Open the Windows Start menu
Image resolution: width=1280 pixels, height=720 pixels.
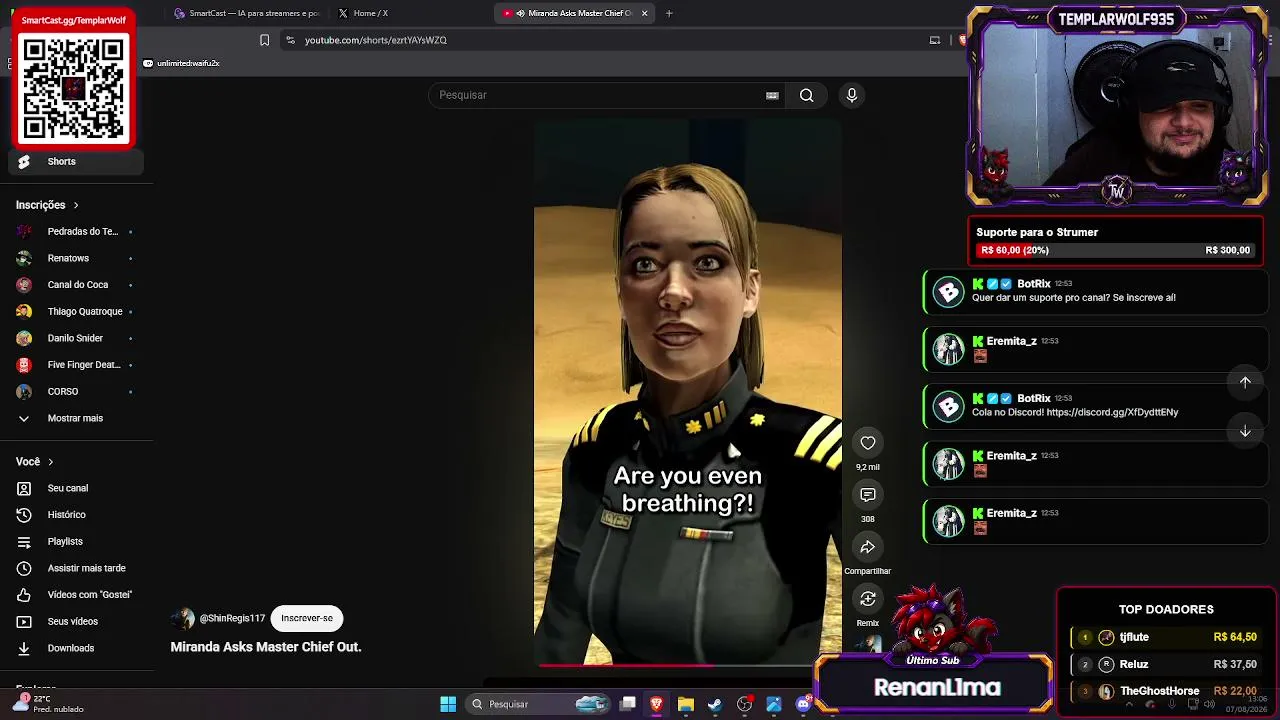point(448,704)
